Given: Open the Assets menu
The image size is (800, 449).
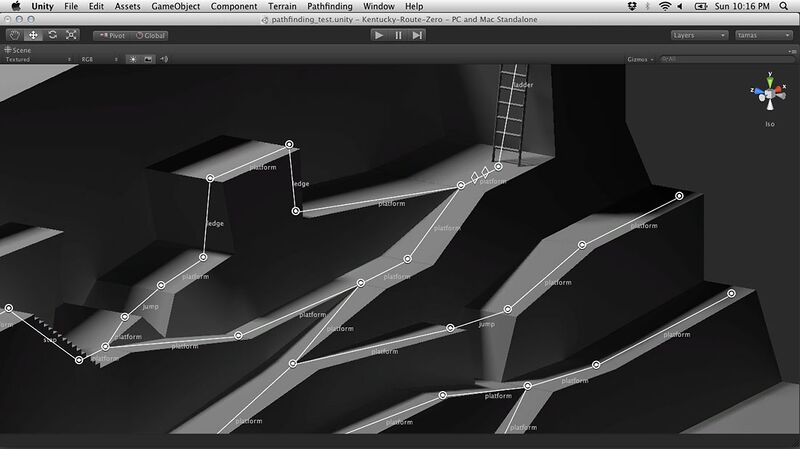Looking at the screenshot, I should pyautogui.click(x=128, y=6).
